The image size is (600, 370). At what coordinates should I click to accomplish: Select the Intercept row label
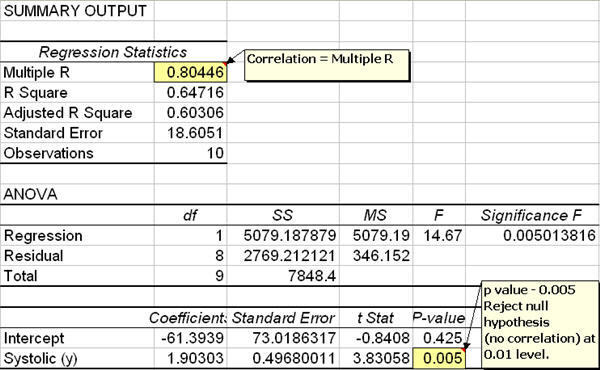point(77,338)
